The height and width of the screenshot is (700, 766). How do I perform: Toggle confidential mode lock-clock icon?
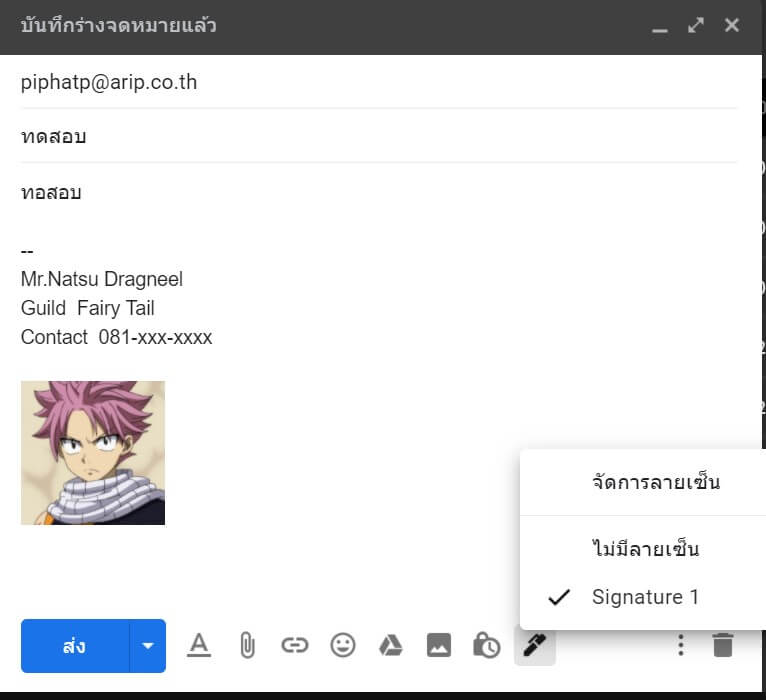(486, 646)
